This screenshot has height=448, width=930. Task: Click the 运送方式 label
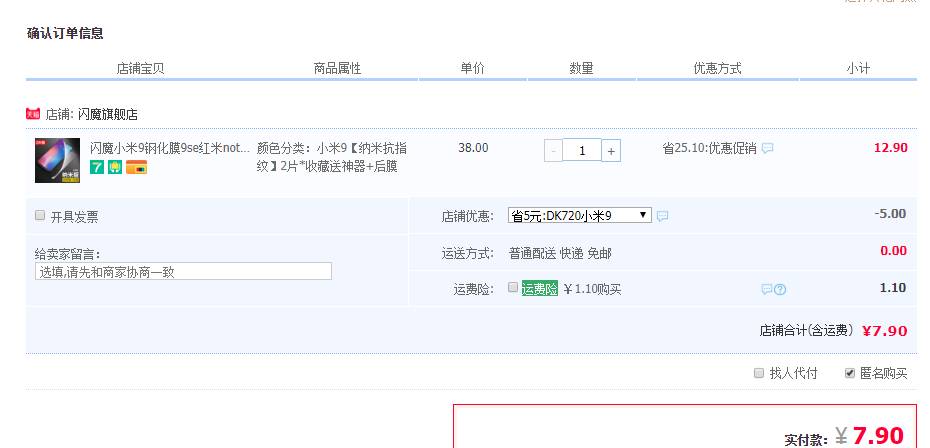point(467,254)
